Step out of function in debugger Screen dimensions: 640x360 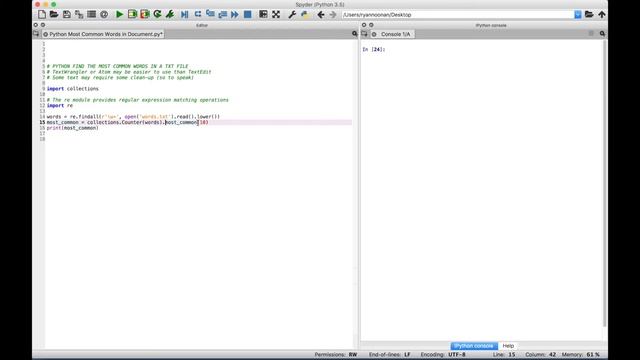click(x=222, y=15)
